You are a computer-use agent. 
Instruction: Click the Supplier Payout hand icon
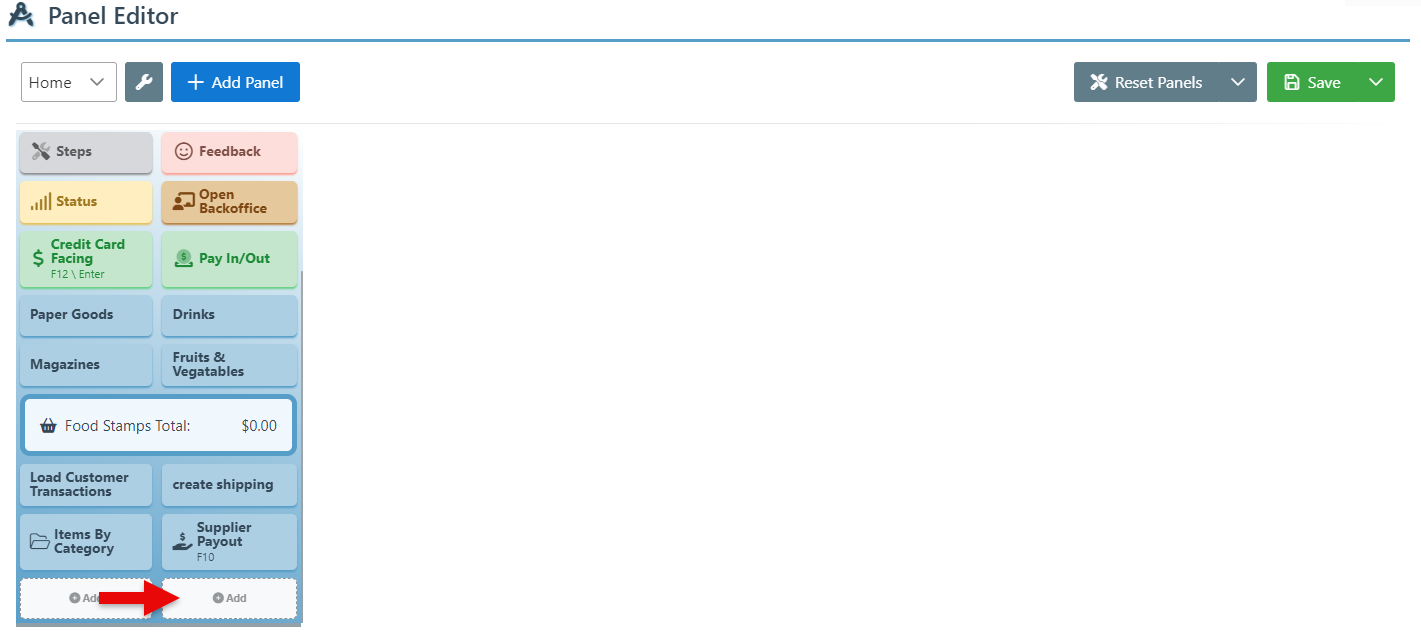coord(182,542)
